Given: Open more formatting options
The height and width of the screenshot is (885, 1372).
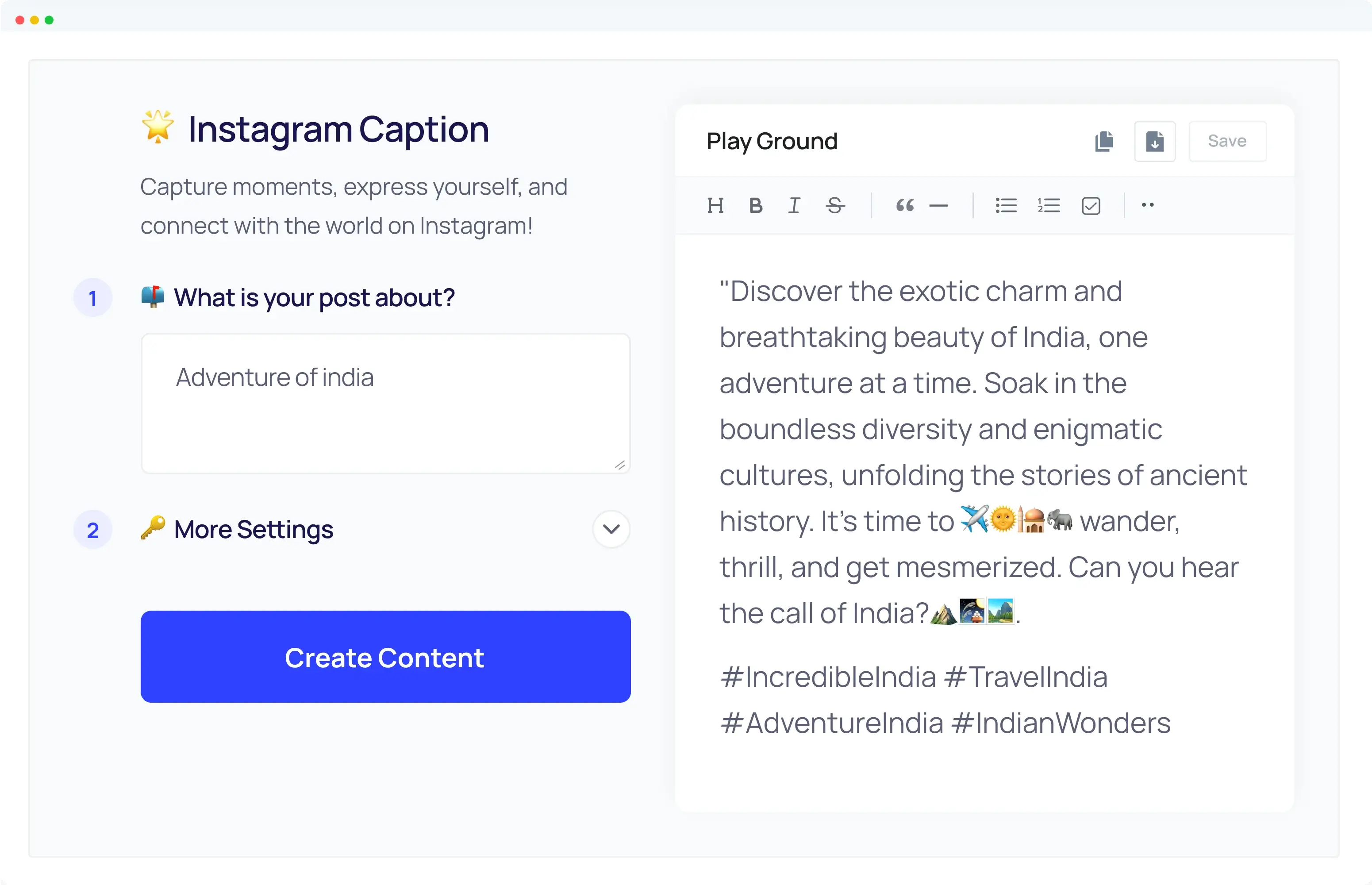Looking at the screenshot, I should [x=1147, y=205].
